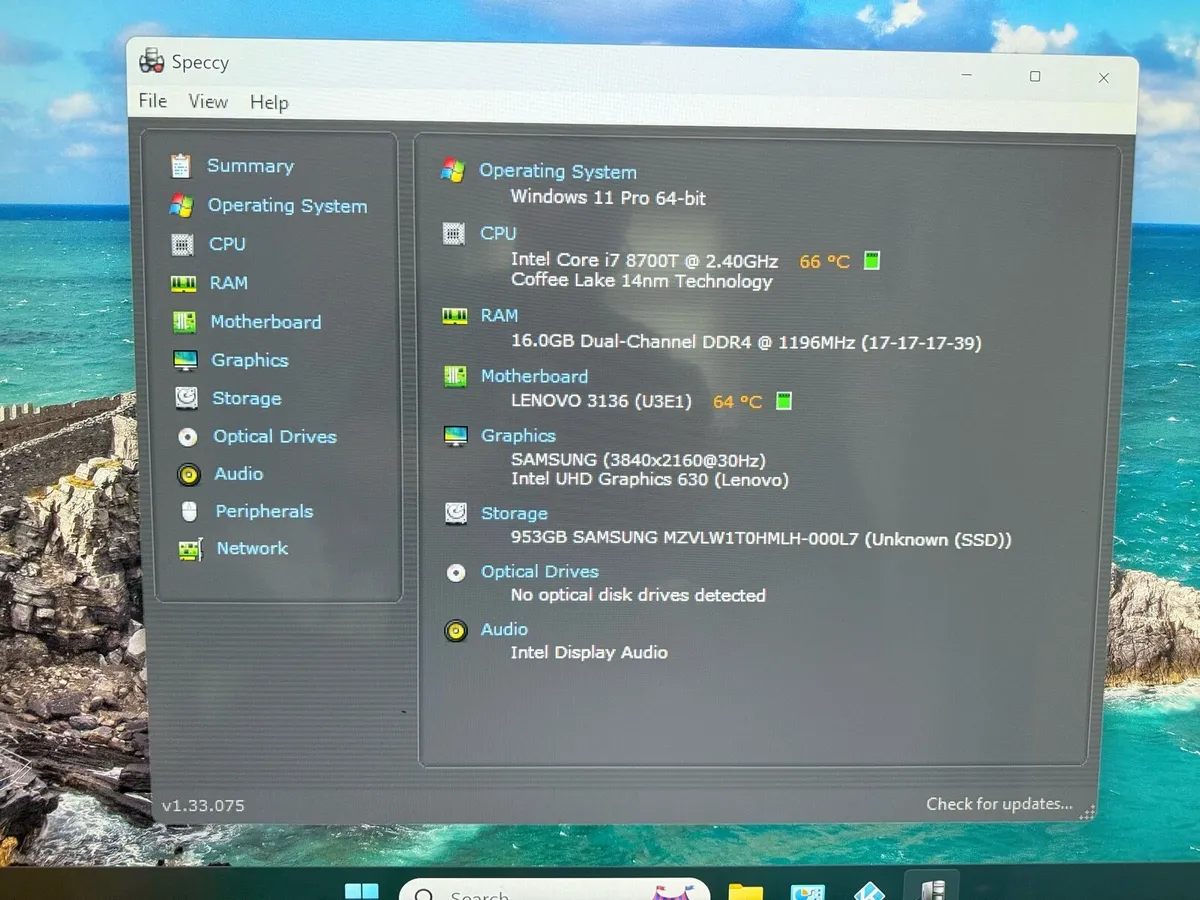Select Motherboard in the sidebar
This screenshot has width=1200, height=900.
click(x=265, y=322)
